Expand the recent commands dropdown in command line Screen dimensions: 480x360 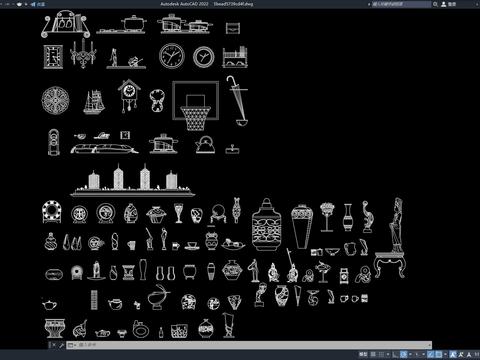point(75,345)
